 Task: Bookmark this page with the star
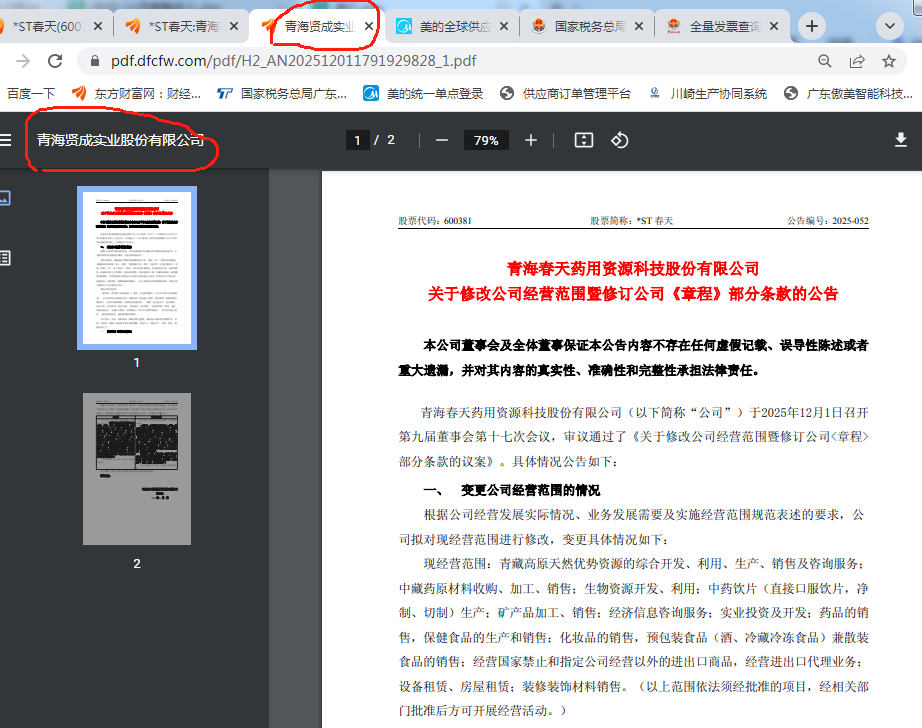point(888,61)
